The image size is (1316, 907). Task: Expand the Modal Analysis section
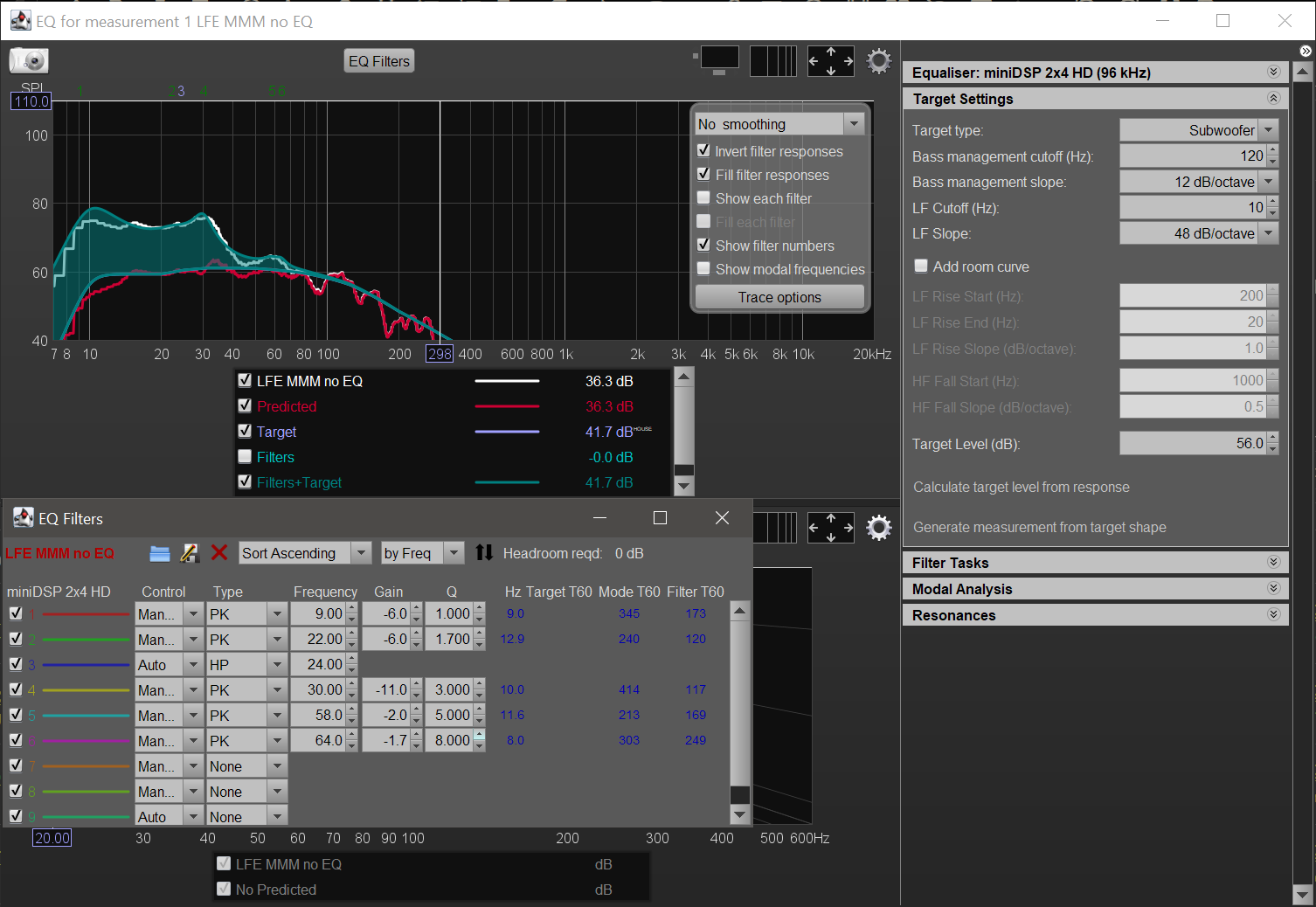[1273, 588]
